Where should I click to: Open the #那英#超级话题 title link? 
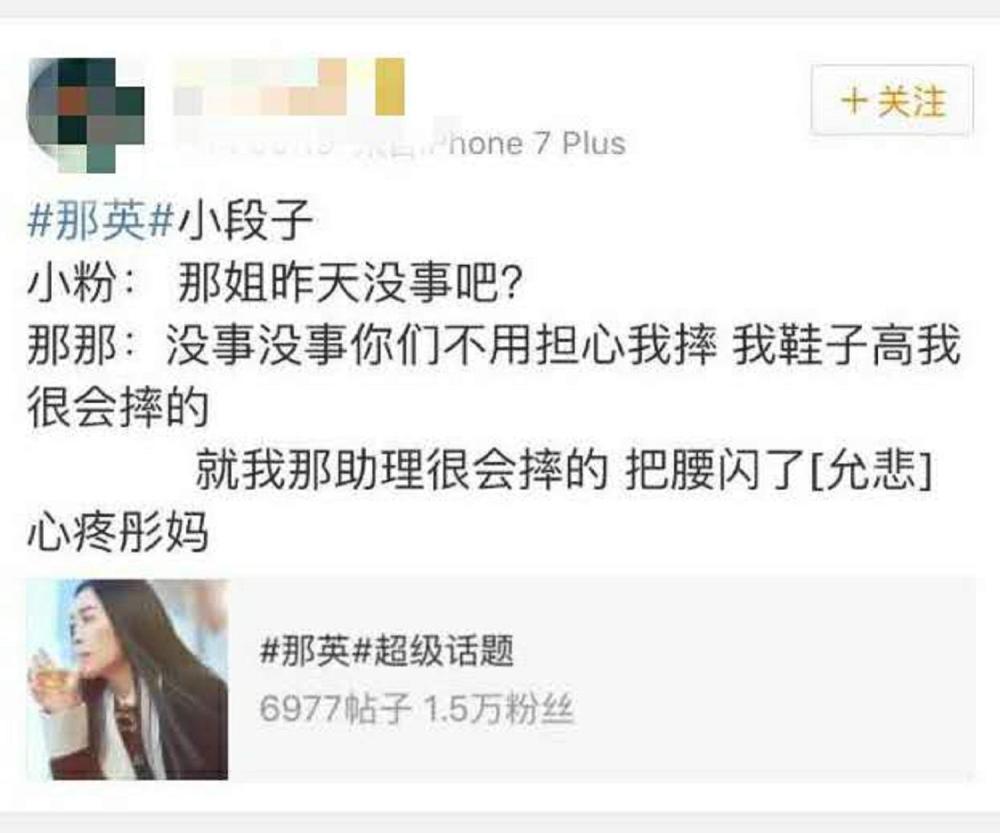coord(387,651)
